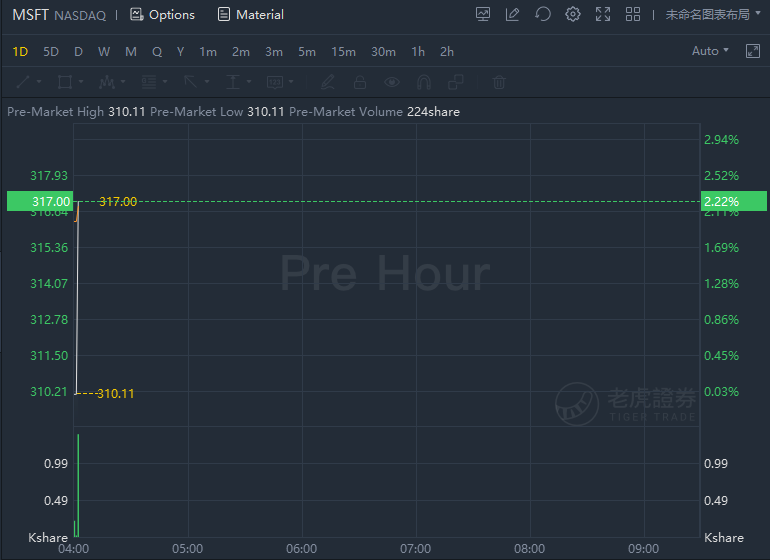Expand chart panel with the corner arrow icon

pos(752,51)
